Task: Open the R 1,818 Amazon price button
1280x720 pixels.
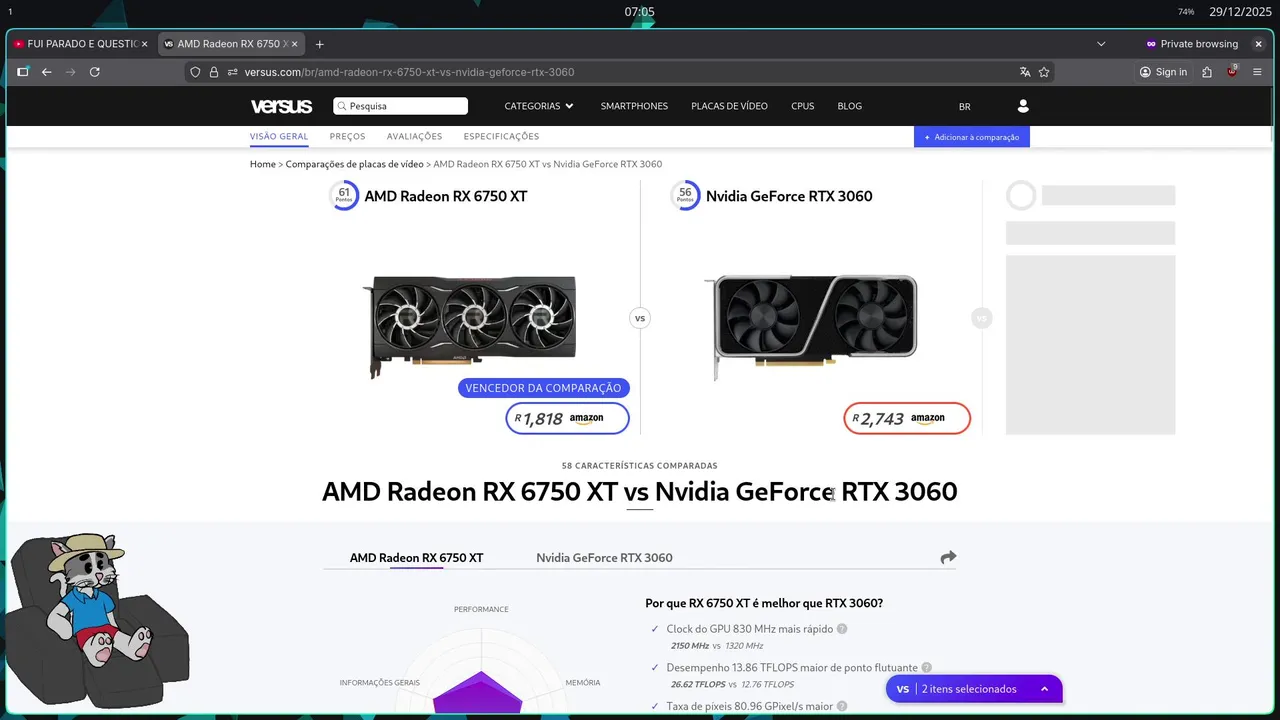Action: point(567,419)
